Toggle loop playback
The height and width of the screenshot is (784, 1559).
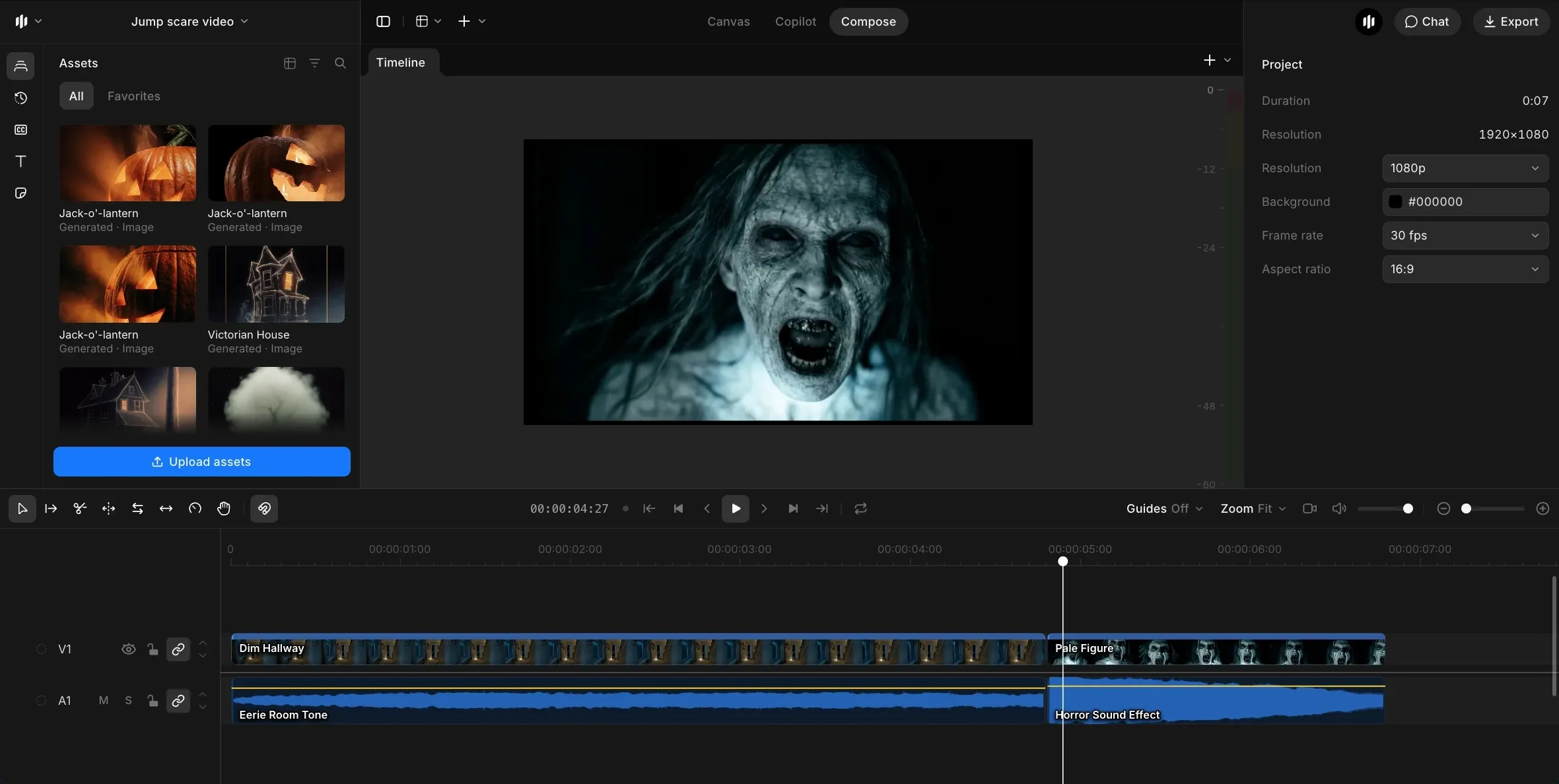click(x=860, y=508)
